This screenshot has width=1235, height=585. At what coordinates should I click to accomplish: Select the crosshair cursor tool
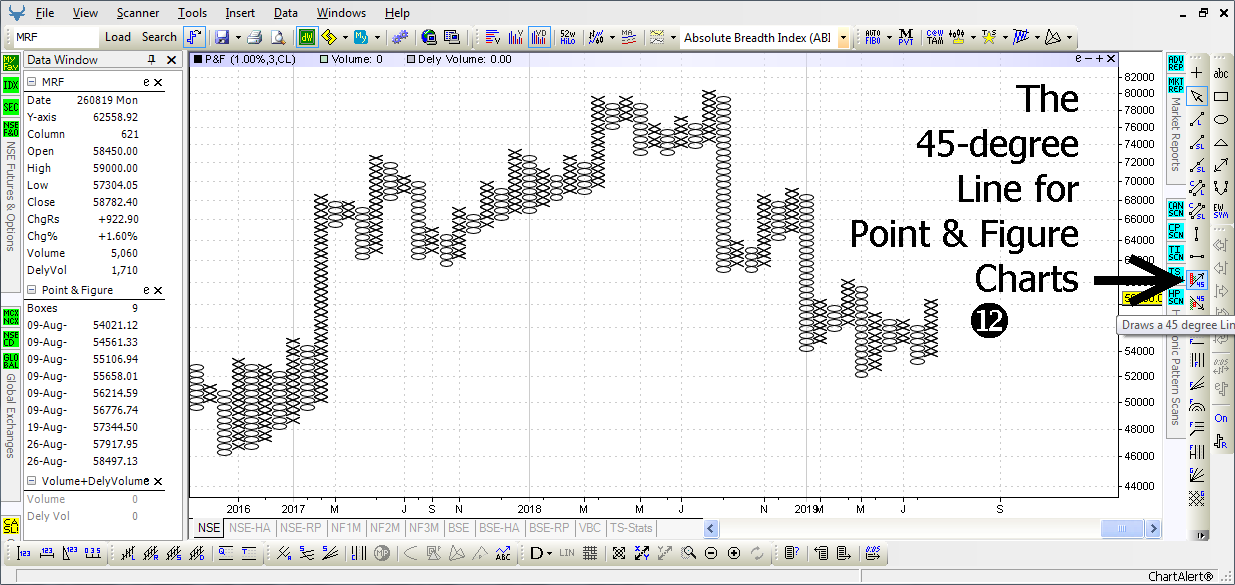[x=1197, y=73]
